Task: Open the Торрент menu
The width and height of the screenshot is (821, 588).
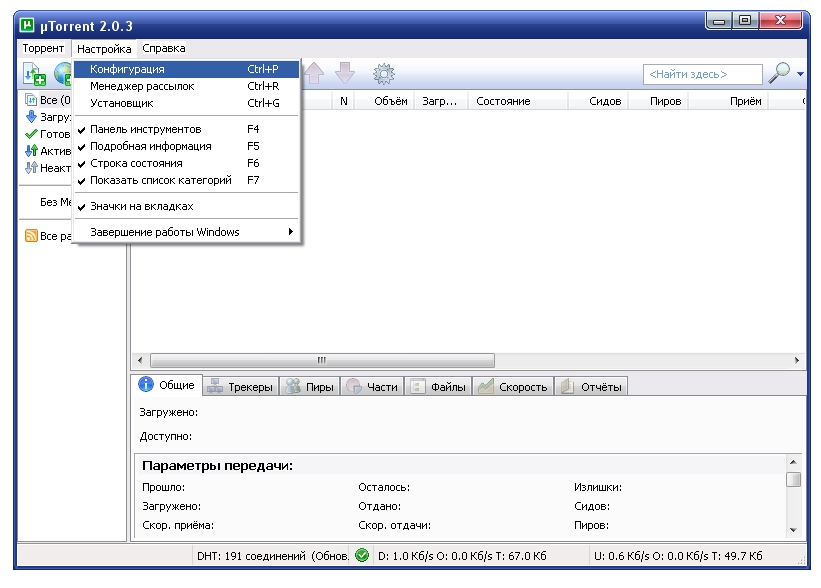Action: (x=43, y=48)
